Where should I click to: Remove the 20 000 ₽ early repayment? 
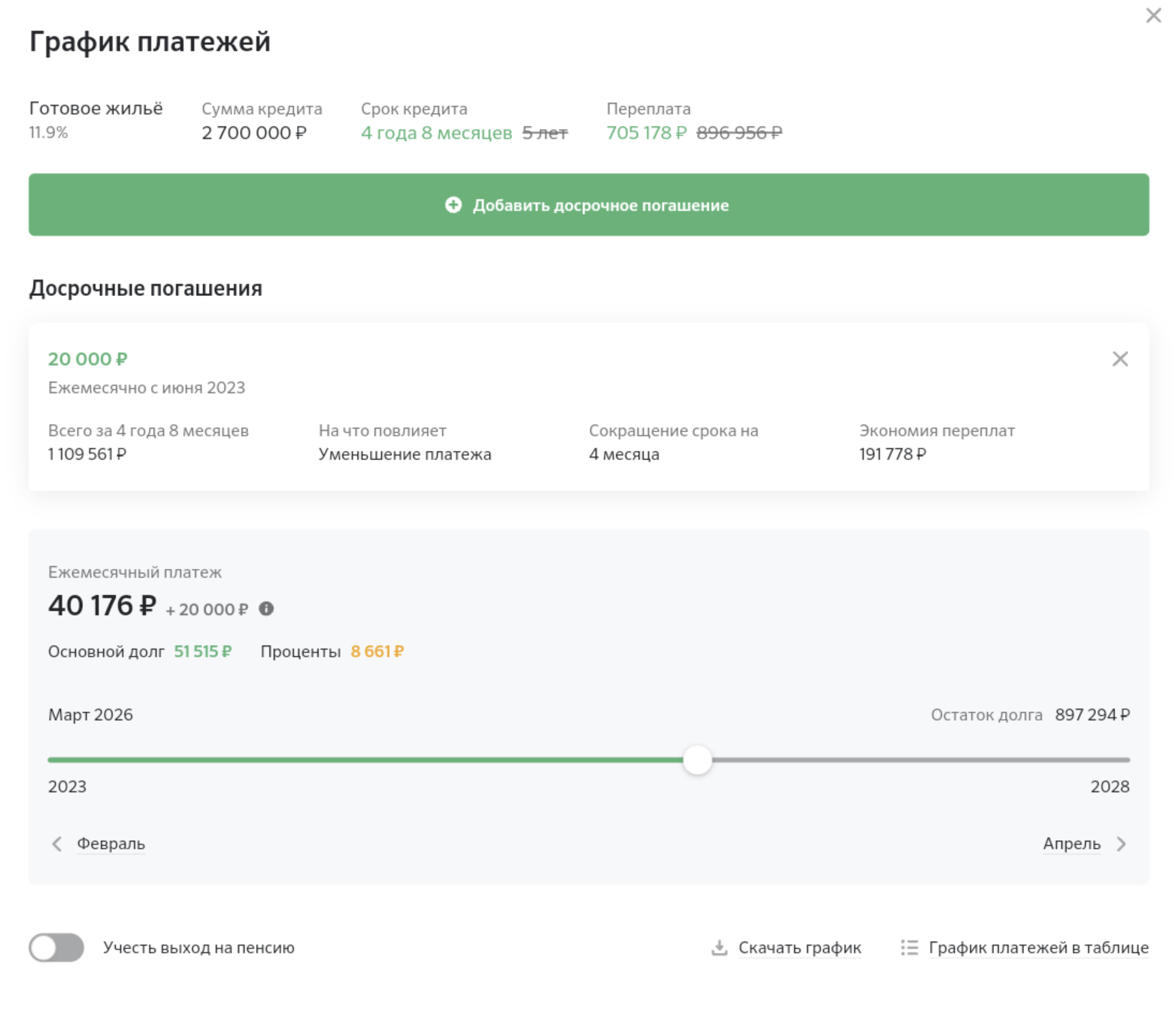(1119, 359)
